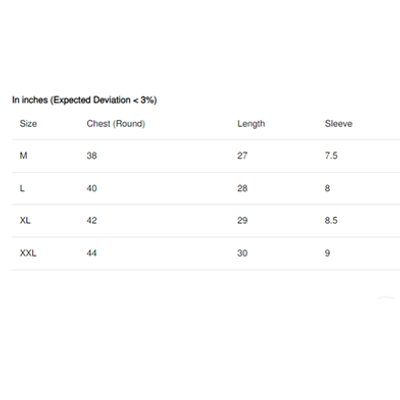Select sleeve value 9 in XXL row

[327, 253]
